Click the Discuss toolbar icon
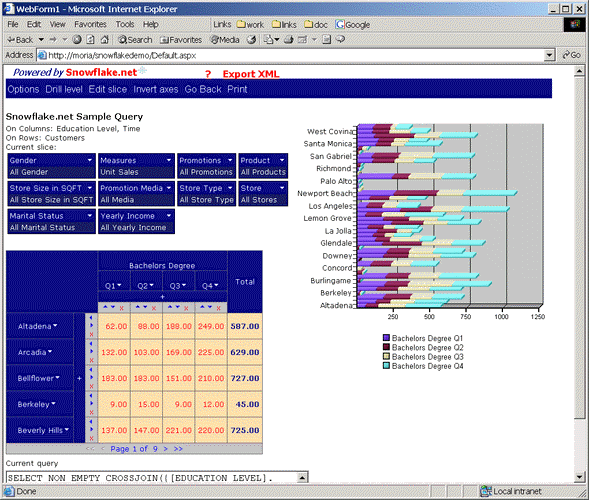This screenshot has width=589, height=500. 340,39
